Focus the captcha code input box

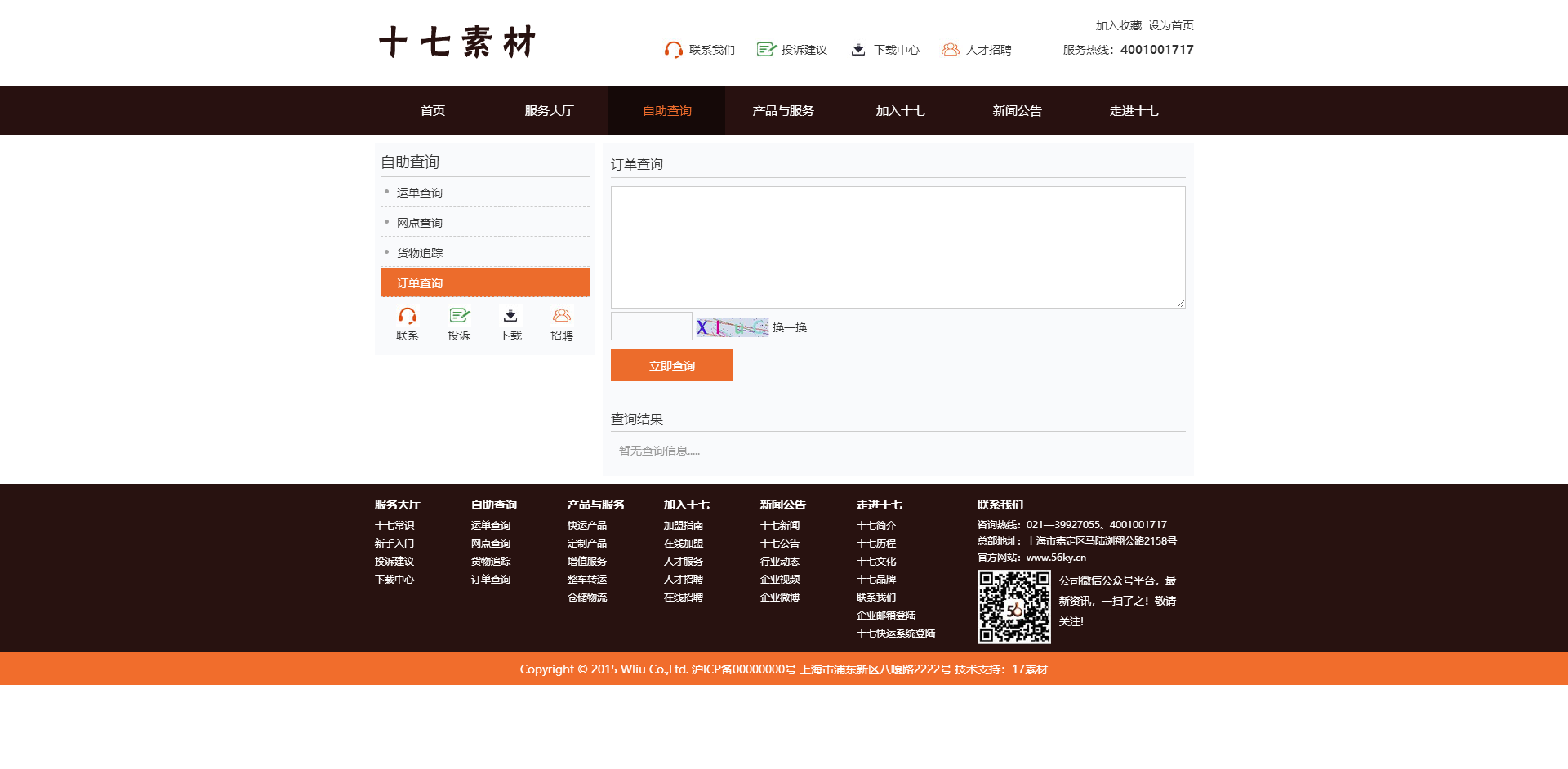coord(651,327)
